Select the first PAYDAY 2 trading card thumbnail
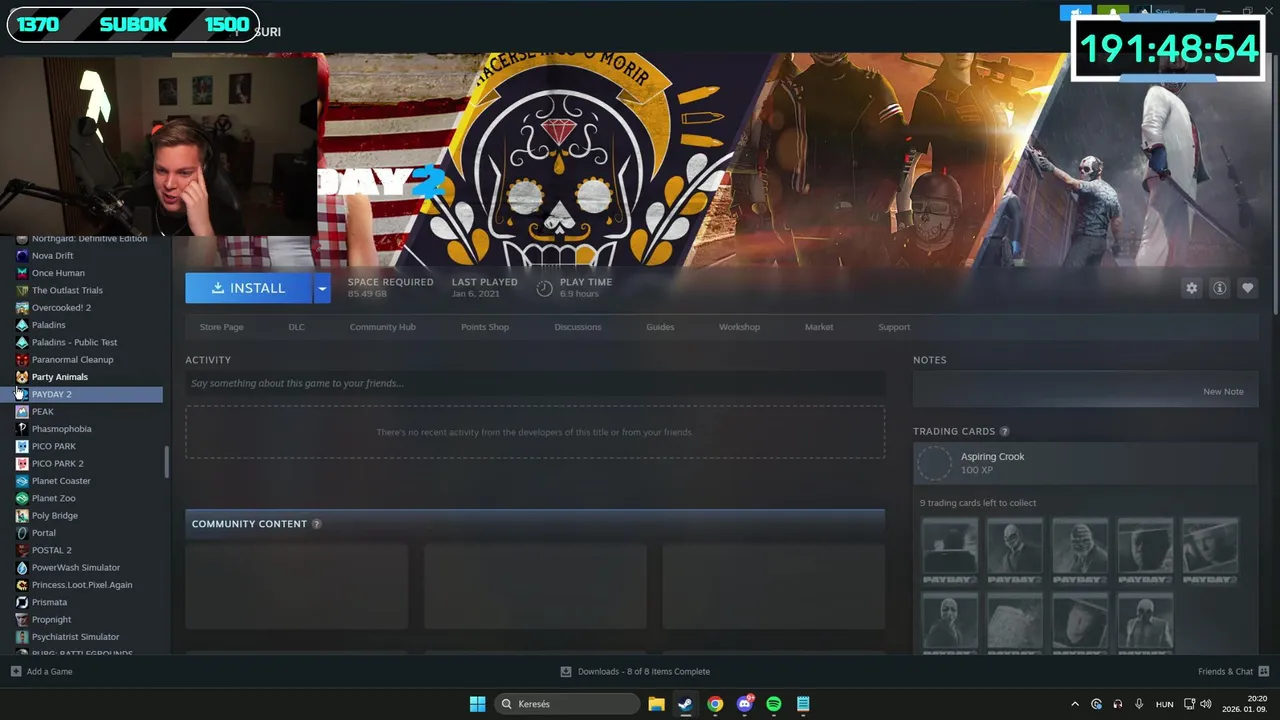 [949, 551]
